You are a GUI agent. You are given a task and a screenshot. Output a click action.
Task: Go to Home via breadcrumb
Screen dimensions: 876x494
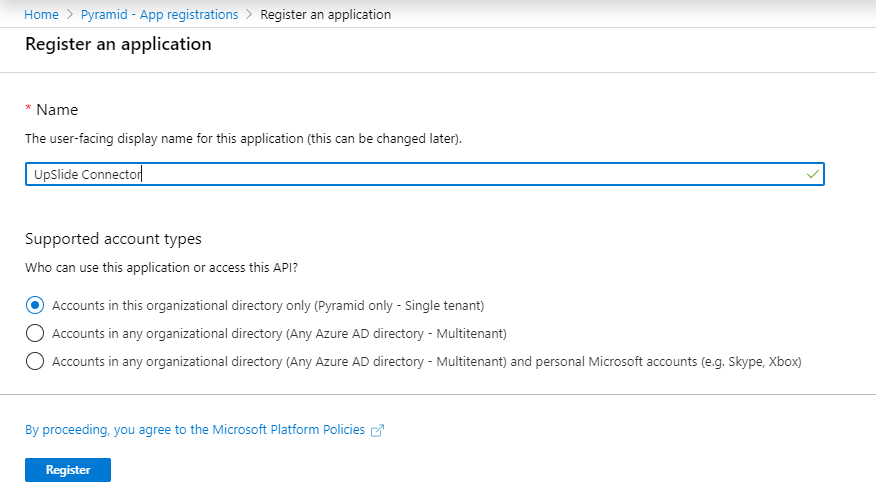(x=41, y=15)
